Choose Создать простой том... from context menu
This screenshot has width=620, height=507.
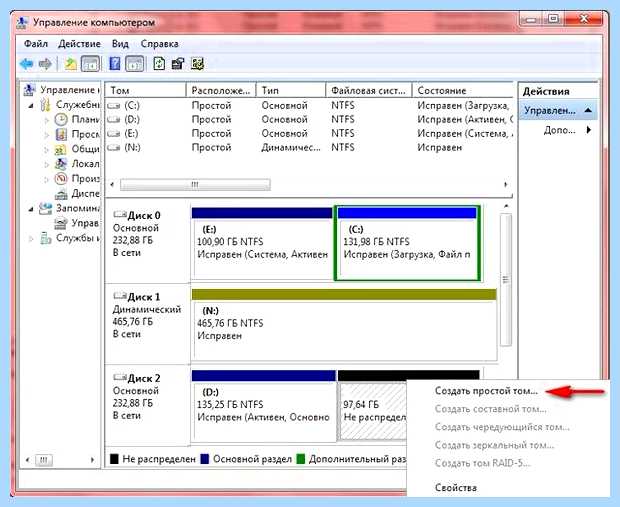[x=486, y=391]
